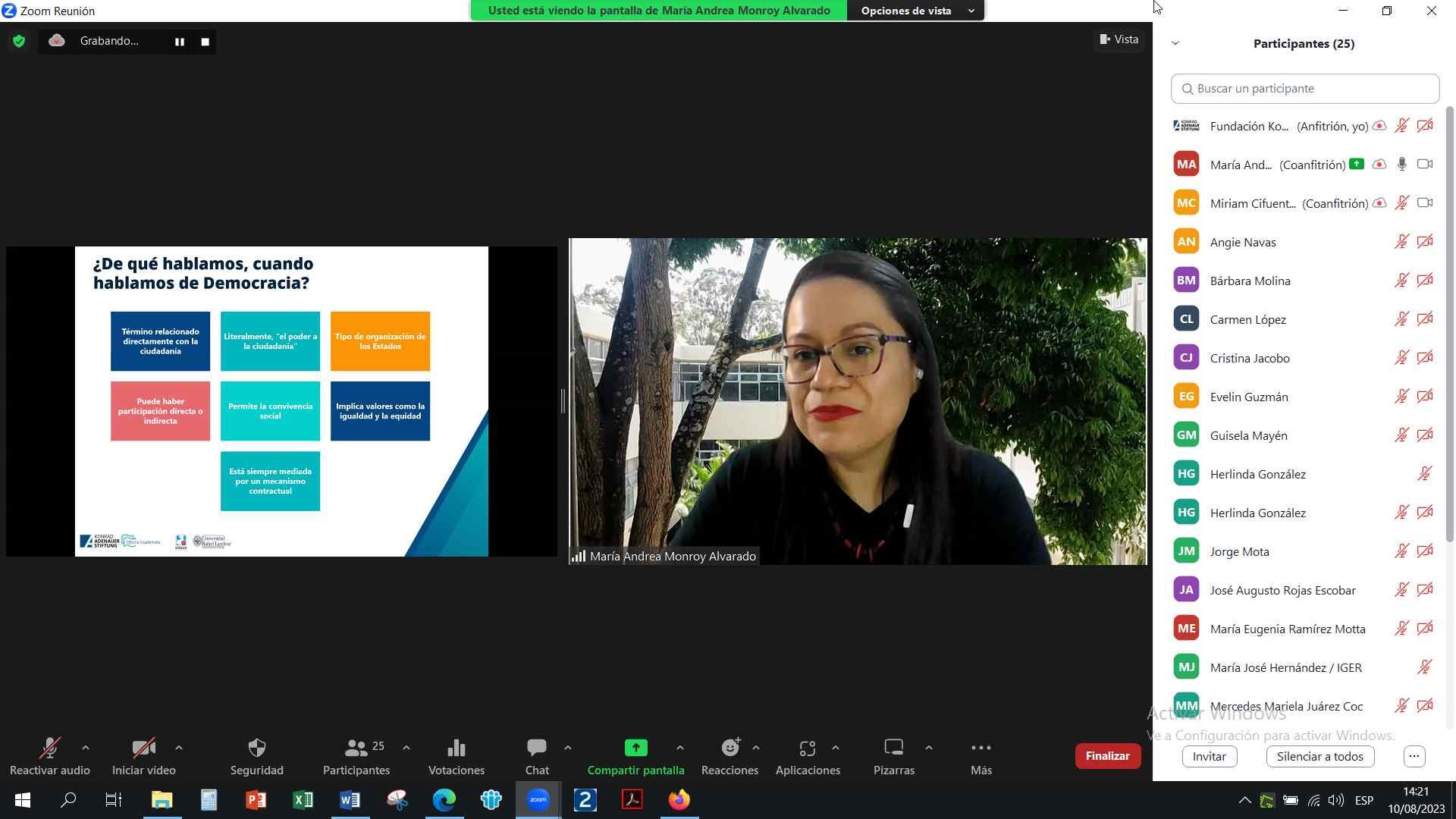Open Reacciones emoji icon
Viewport: 1456px width, 819px height.
coord(730,748)
